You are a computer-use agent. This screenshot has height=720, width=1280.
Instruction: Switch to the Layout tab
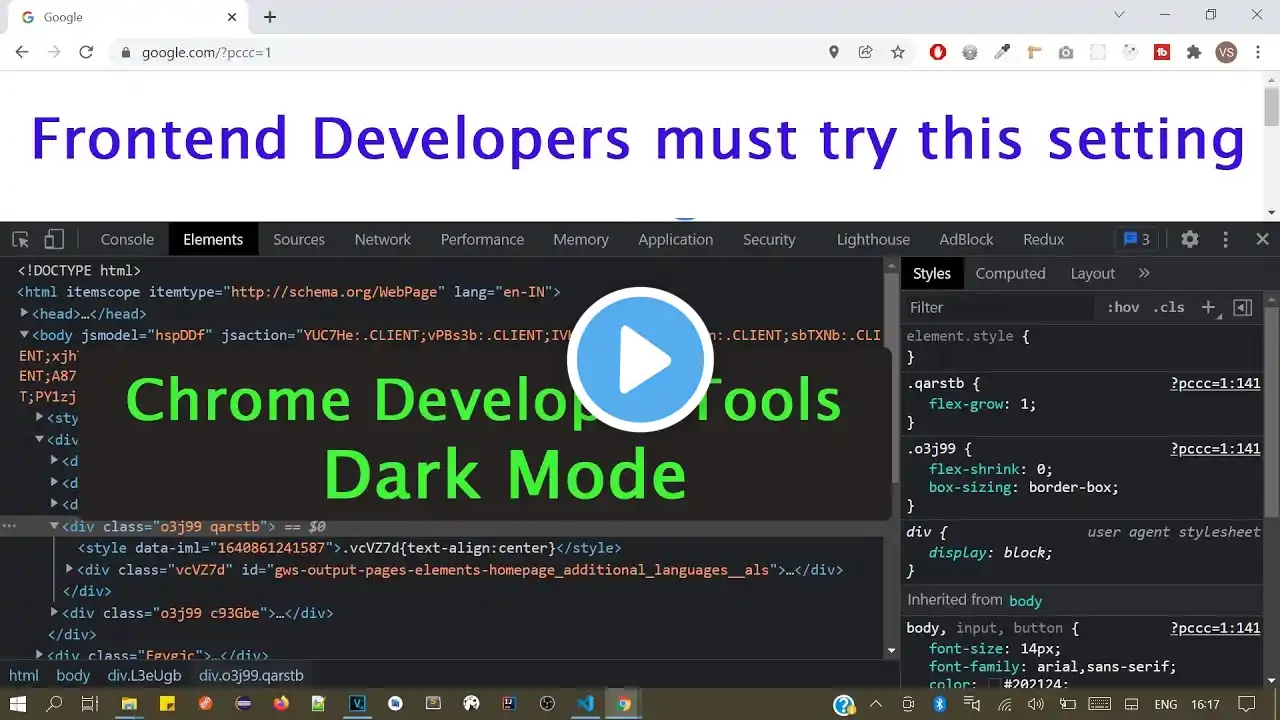1093,273
